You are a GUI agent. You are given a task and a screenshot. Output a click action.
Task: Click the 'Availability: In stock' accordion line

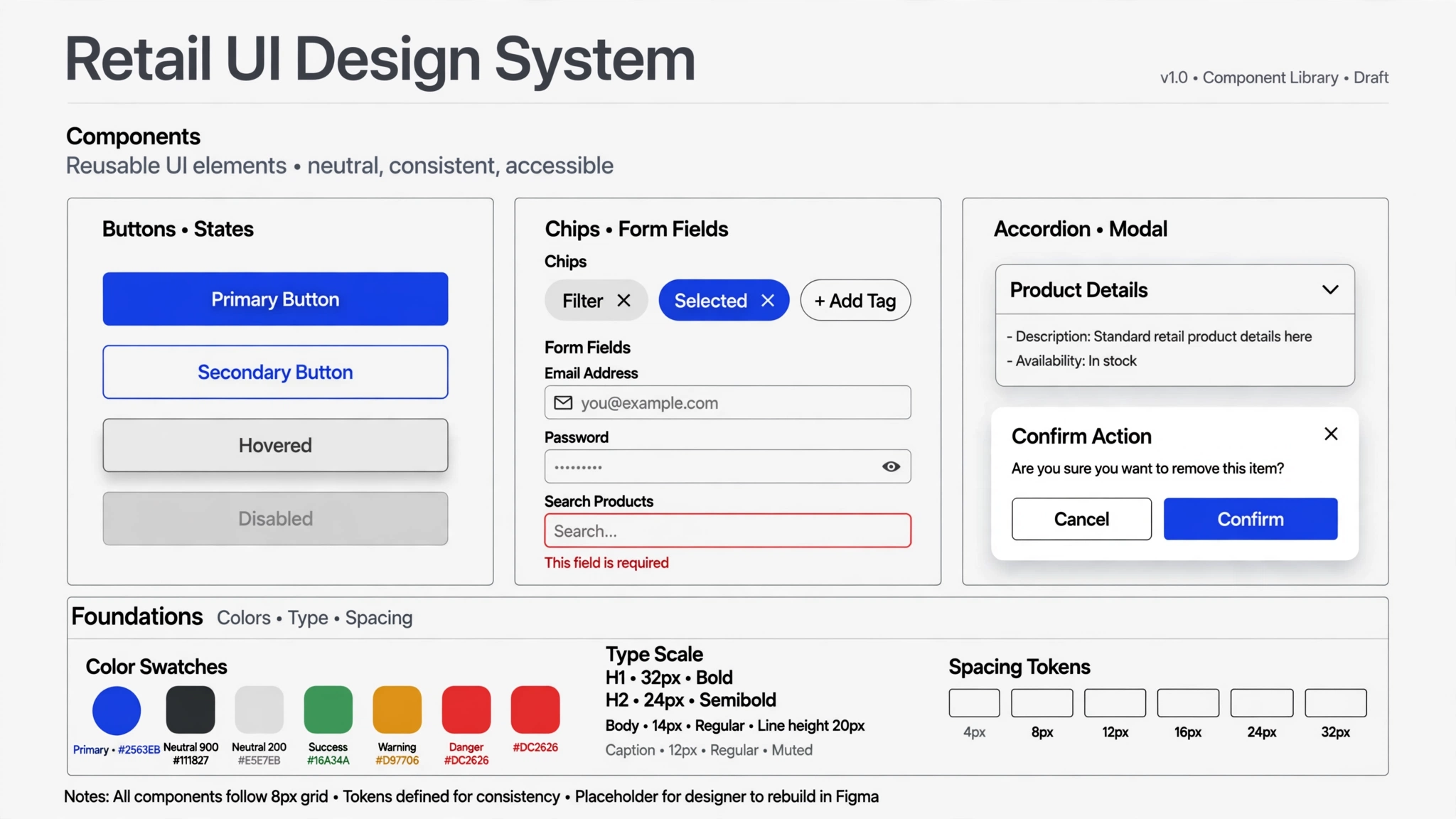pyautogui.click(x=1071, y=360)
